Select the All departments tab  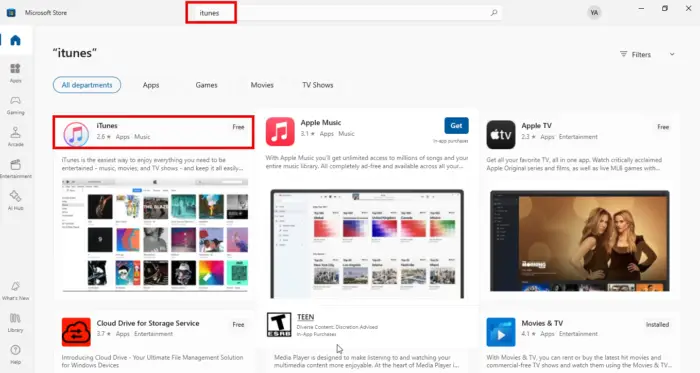(87, 85)
